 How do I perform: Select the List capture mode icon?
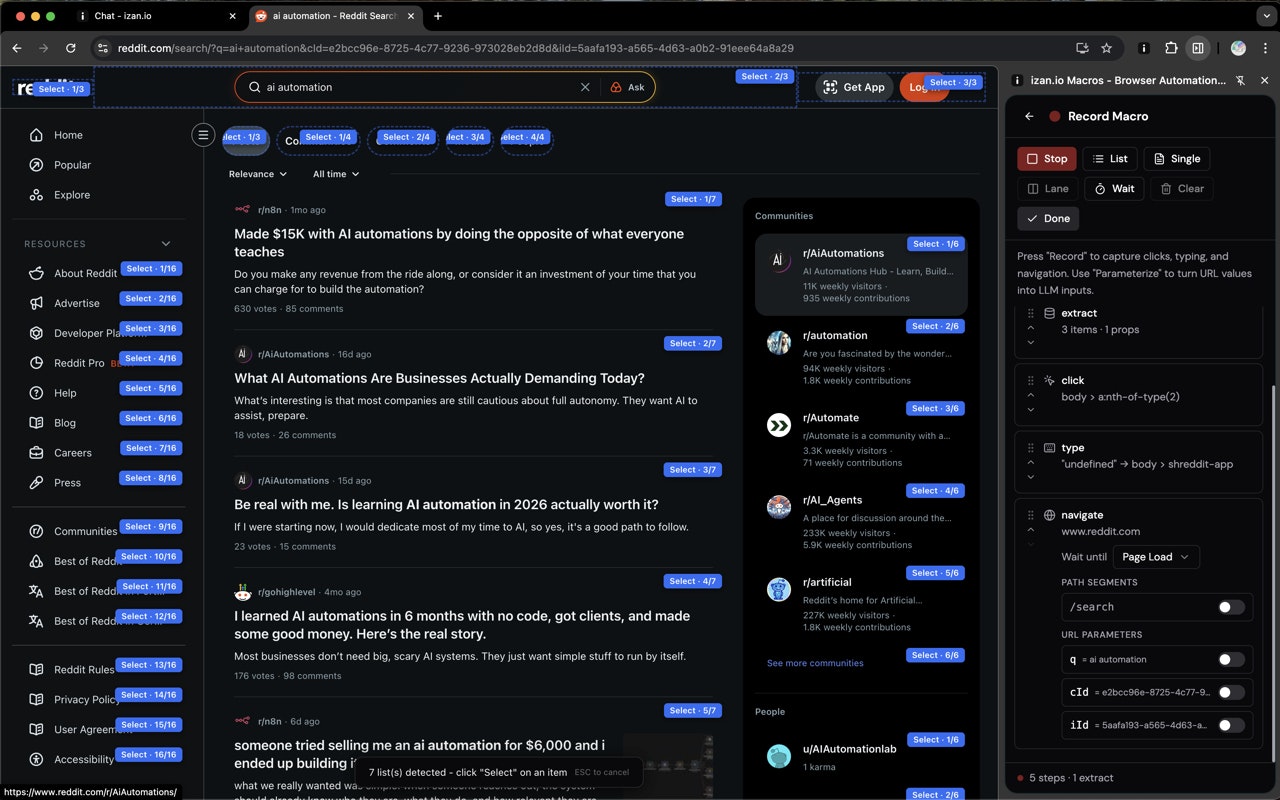[x=1097, y=158]
